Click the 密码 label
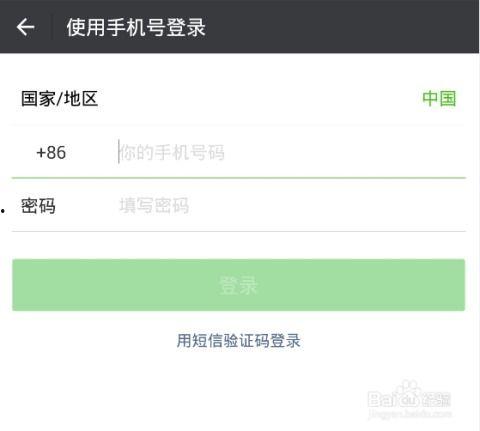Image resolution: width=480 pixels, height=431 pixels. 38,206
